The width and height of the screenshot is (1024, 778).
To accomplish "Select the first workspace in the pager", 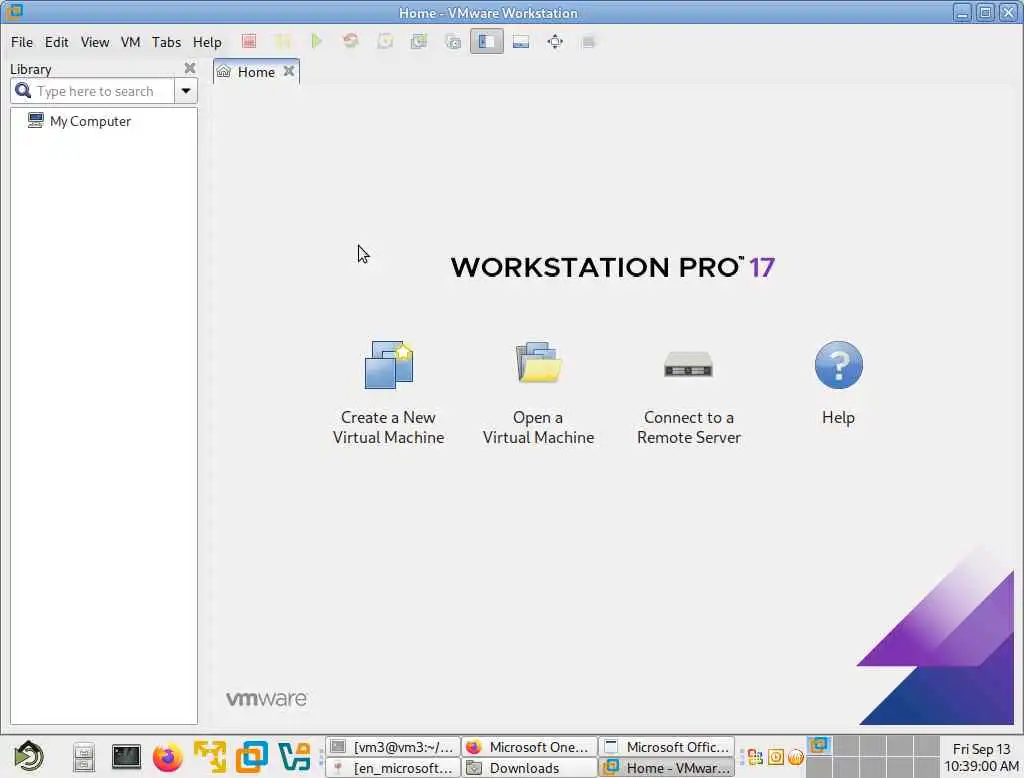I will click(x=819, y=745).
